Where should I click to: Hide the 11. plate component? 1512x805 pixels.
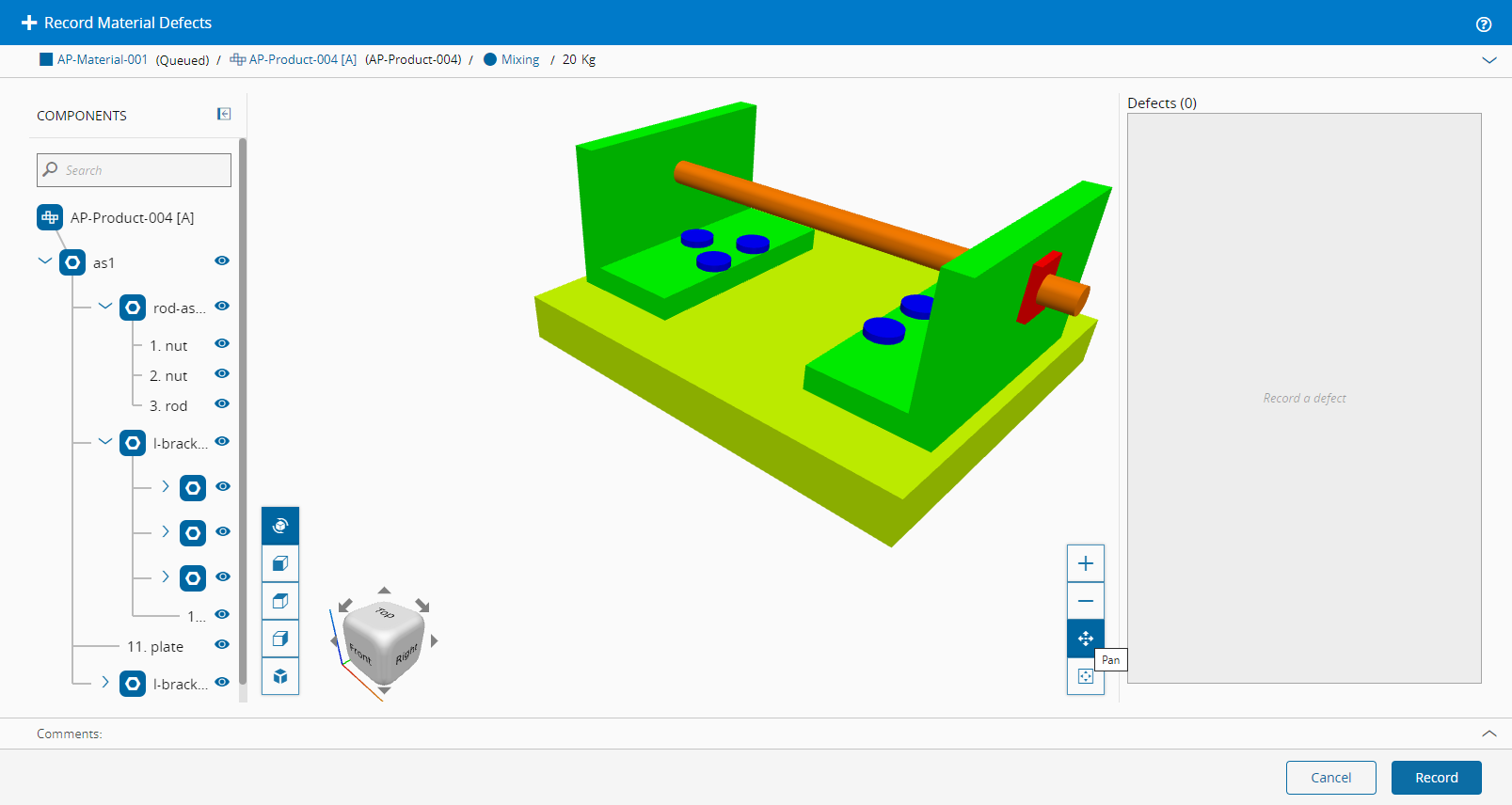222,644
